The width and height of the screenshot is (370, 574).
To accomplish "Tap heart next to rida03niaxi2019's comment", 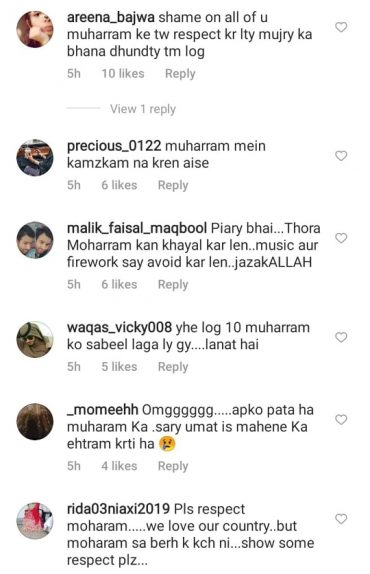I will (x=341, y=519).
